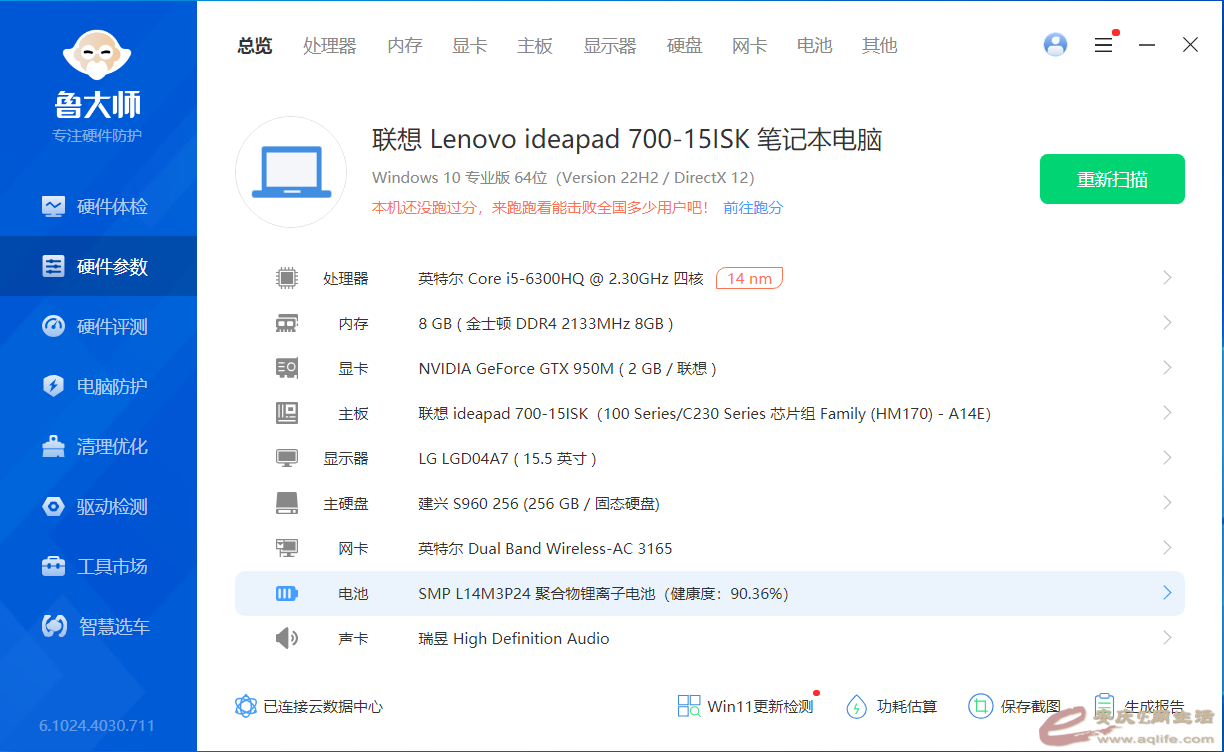Expand battery details arrow
This screenshot has width=1224, height=752.
1167,593
